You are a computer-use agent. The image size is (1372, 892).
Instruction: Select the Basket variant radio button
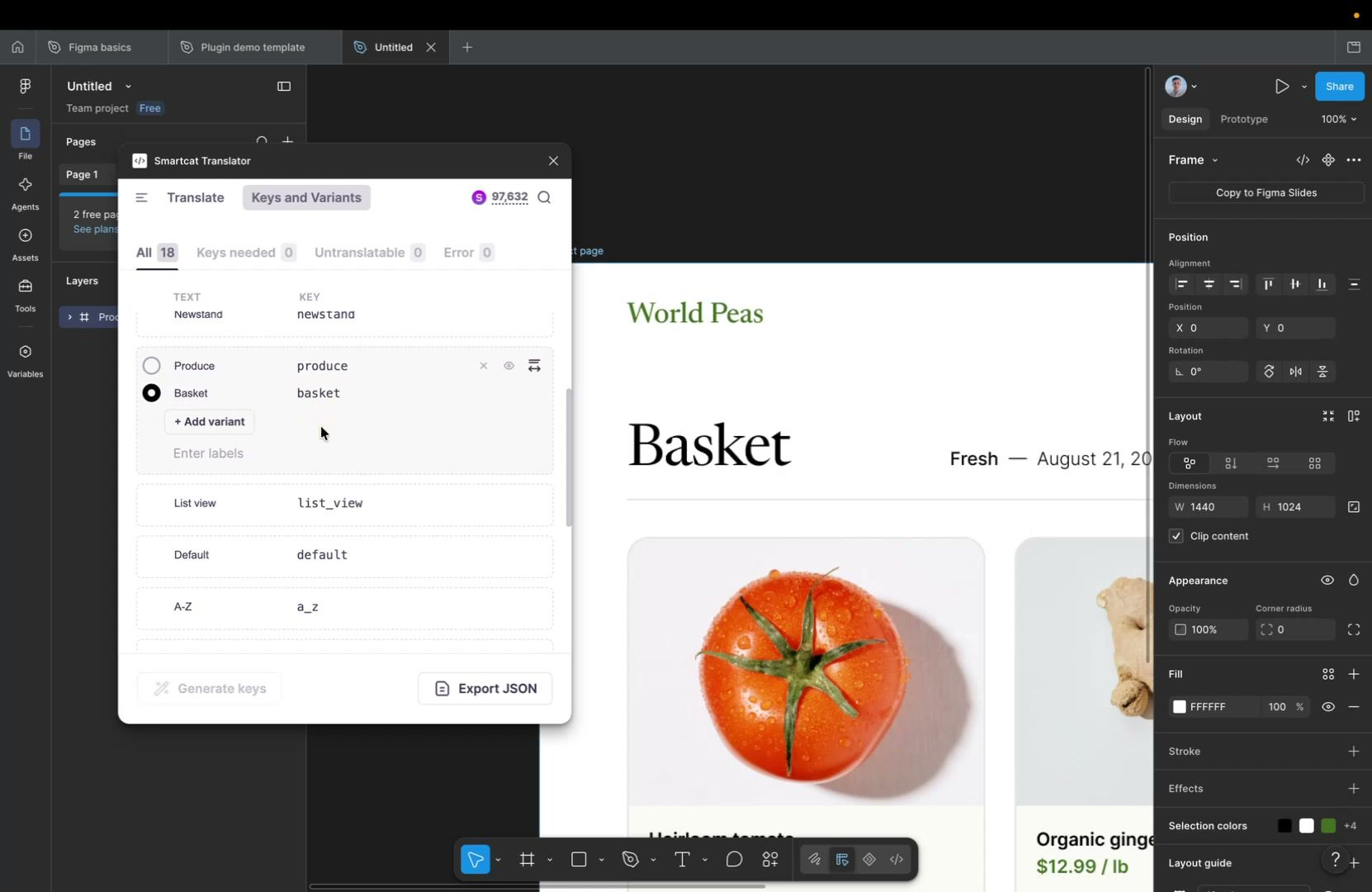pos(151,393)
